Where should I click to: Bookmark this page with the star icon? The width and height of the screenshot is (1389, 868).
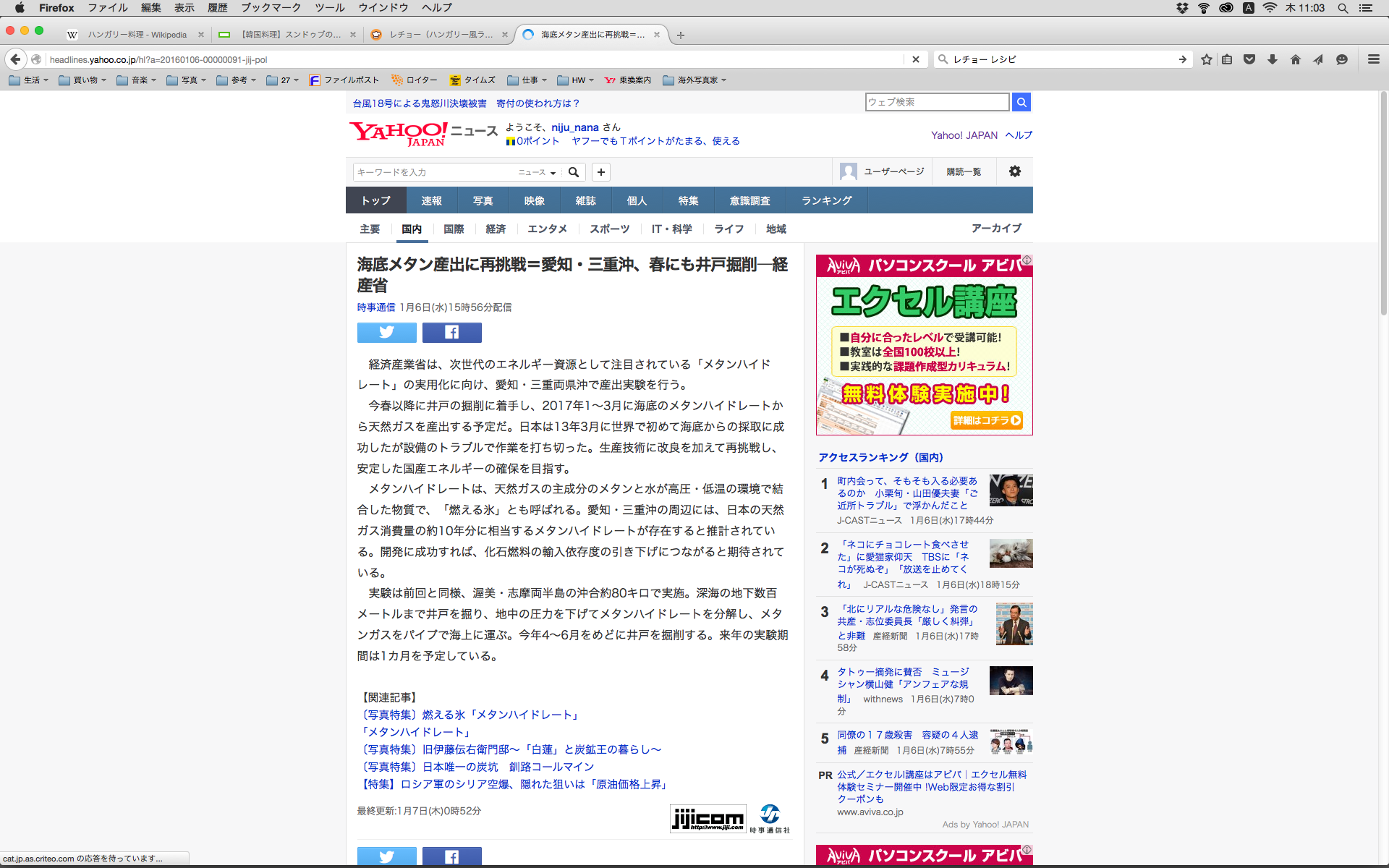tap(1206, 59)
